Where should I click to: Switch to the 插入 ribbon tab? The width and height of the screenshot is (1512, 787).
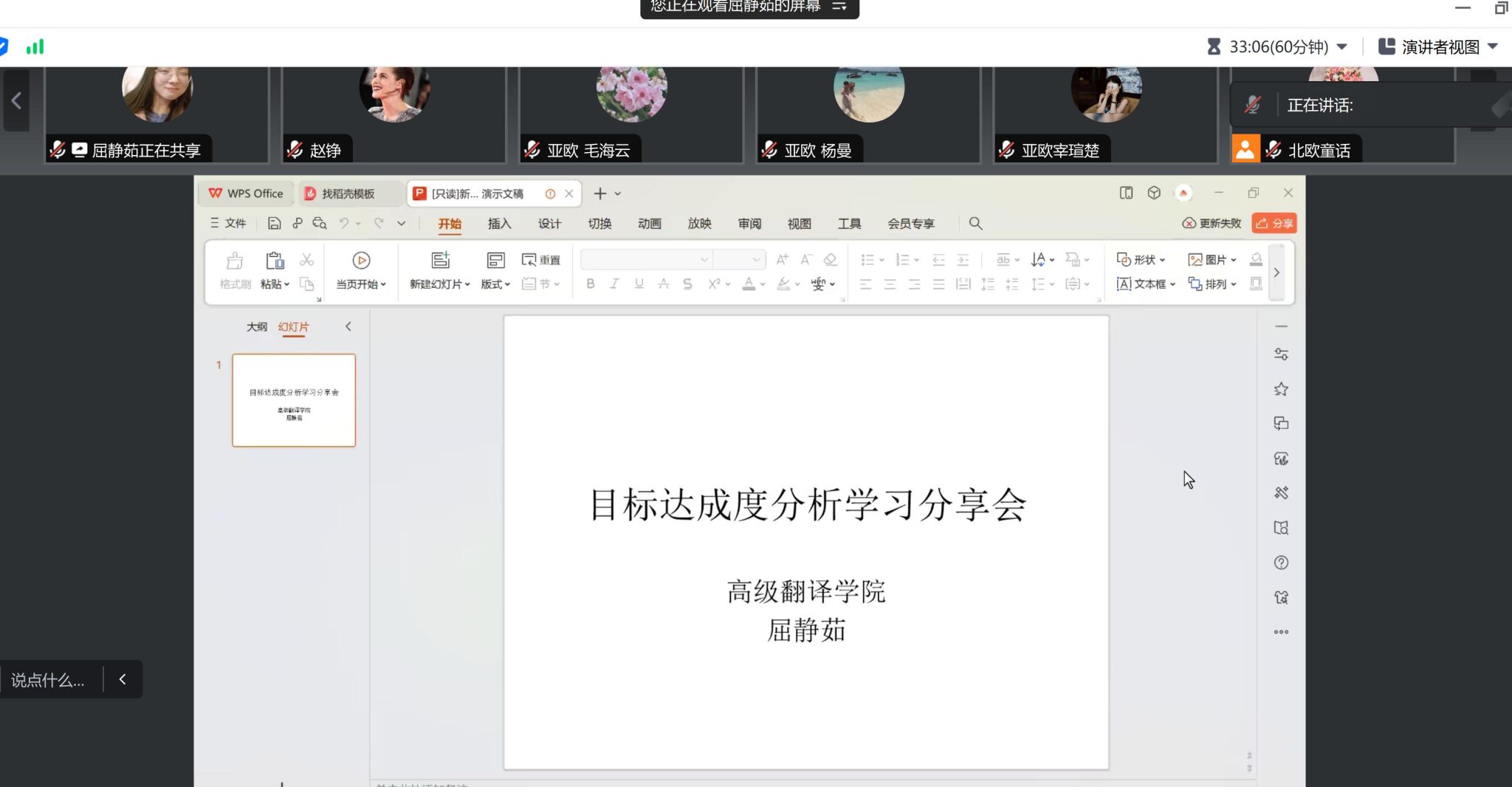[499, 224]
